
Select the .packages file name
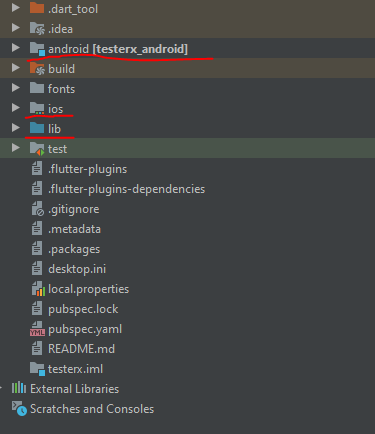click(74, 249)
